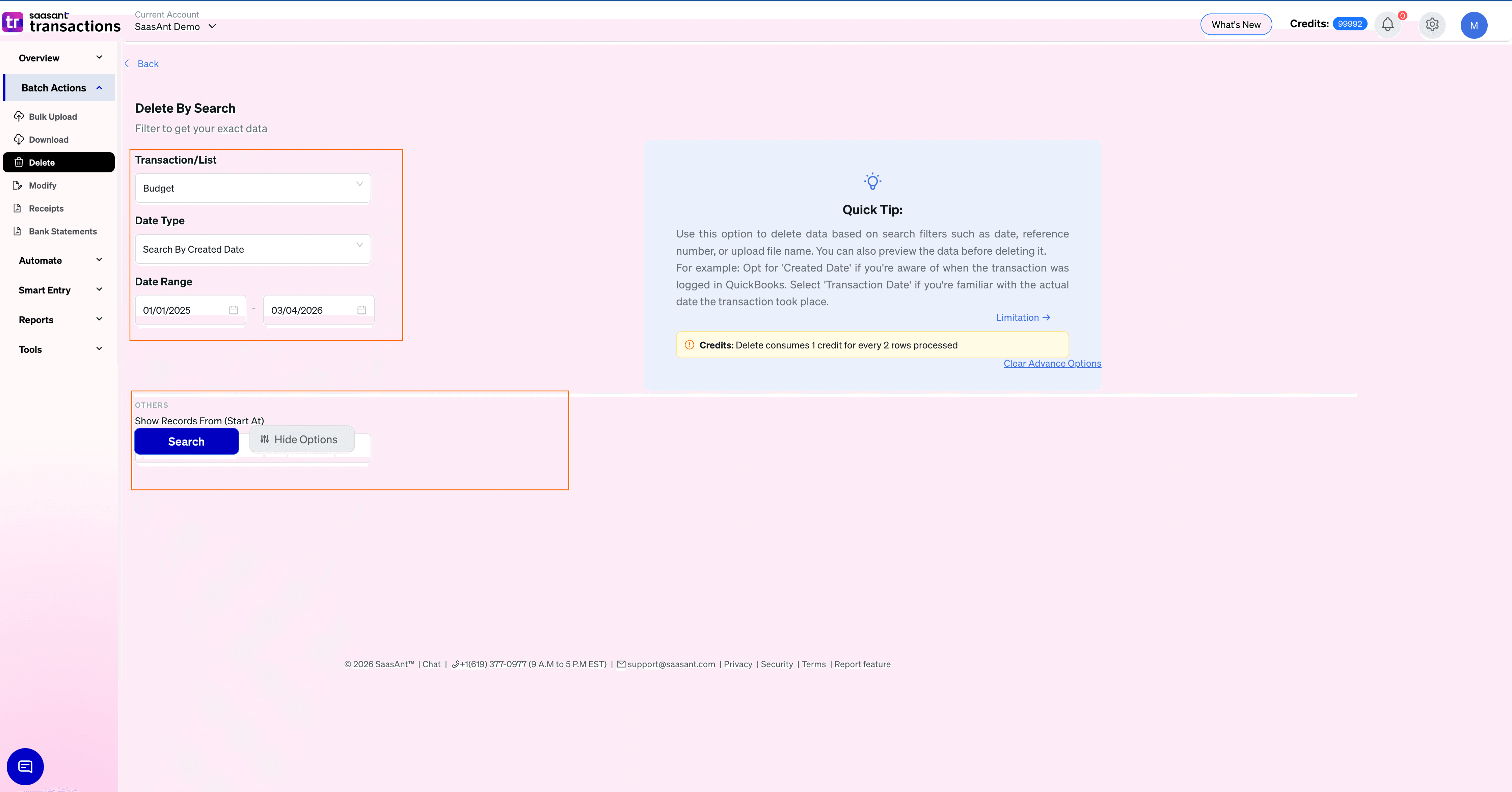Screen dimensions: 1512x792
Task: Follow the Clear Advance Options link
Action: pyautogui.click(x=1052, y=363)
